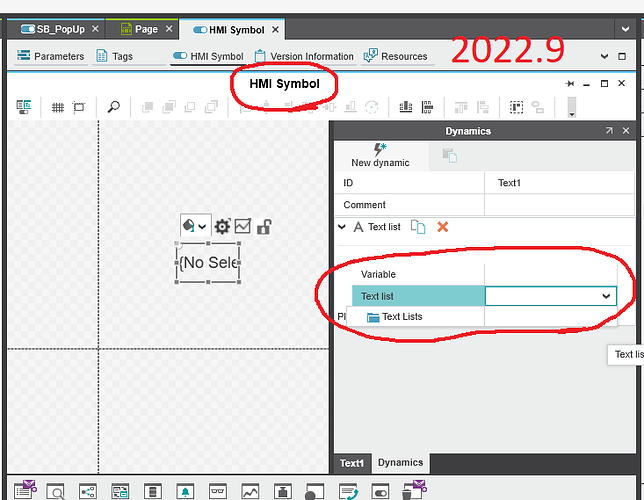Switch to the Text1 bottom tab
The image size is (644, 500).
351,463
